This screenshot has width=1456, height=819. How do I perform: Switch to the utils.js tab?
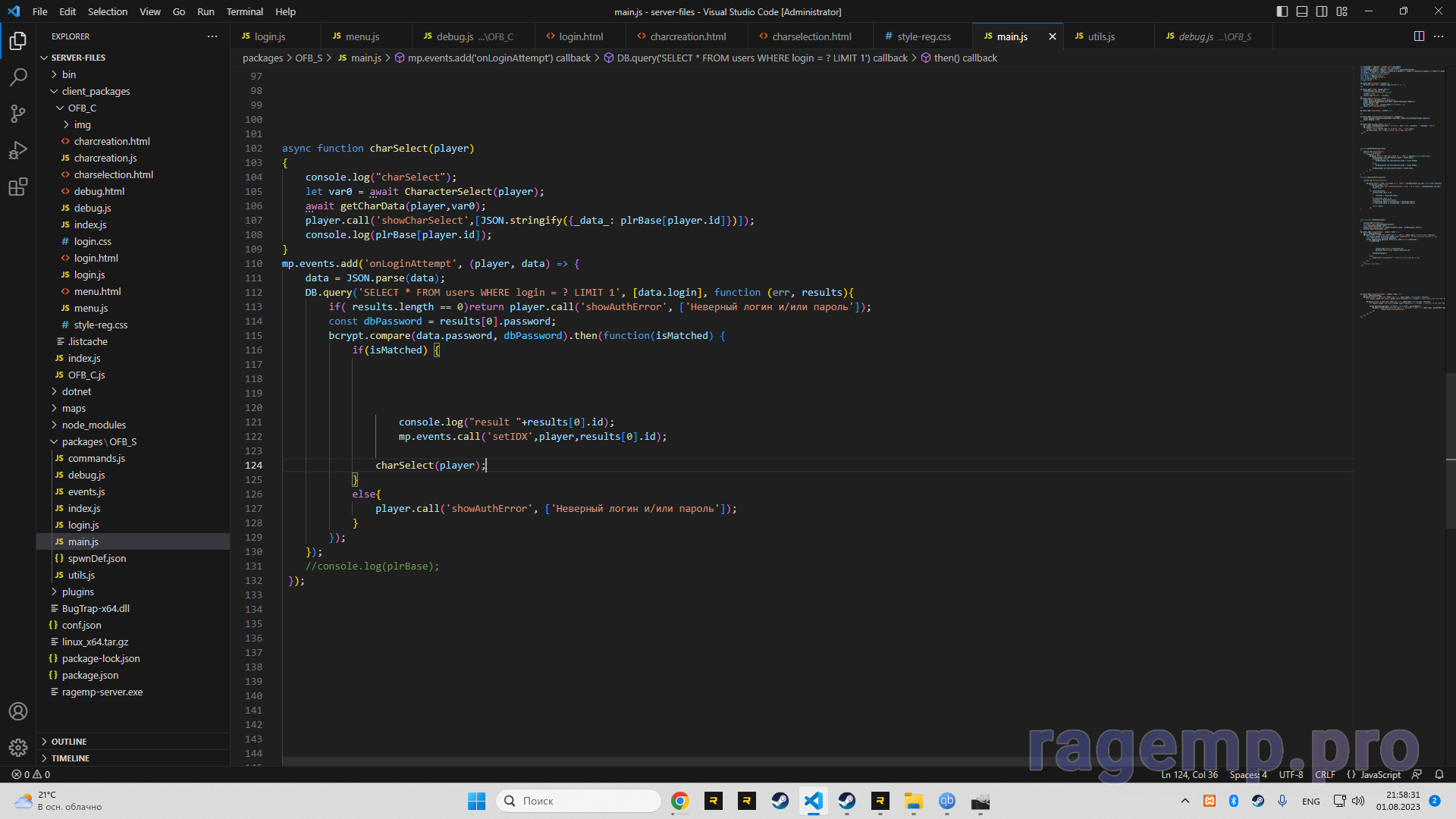pos(1109,36)
